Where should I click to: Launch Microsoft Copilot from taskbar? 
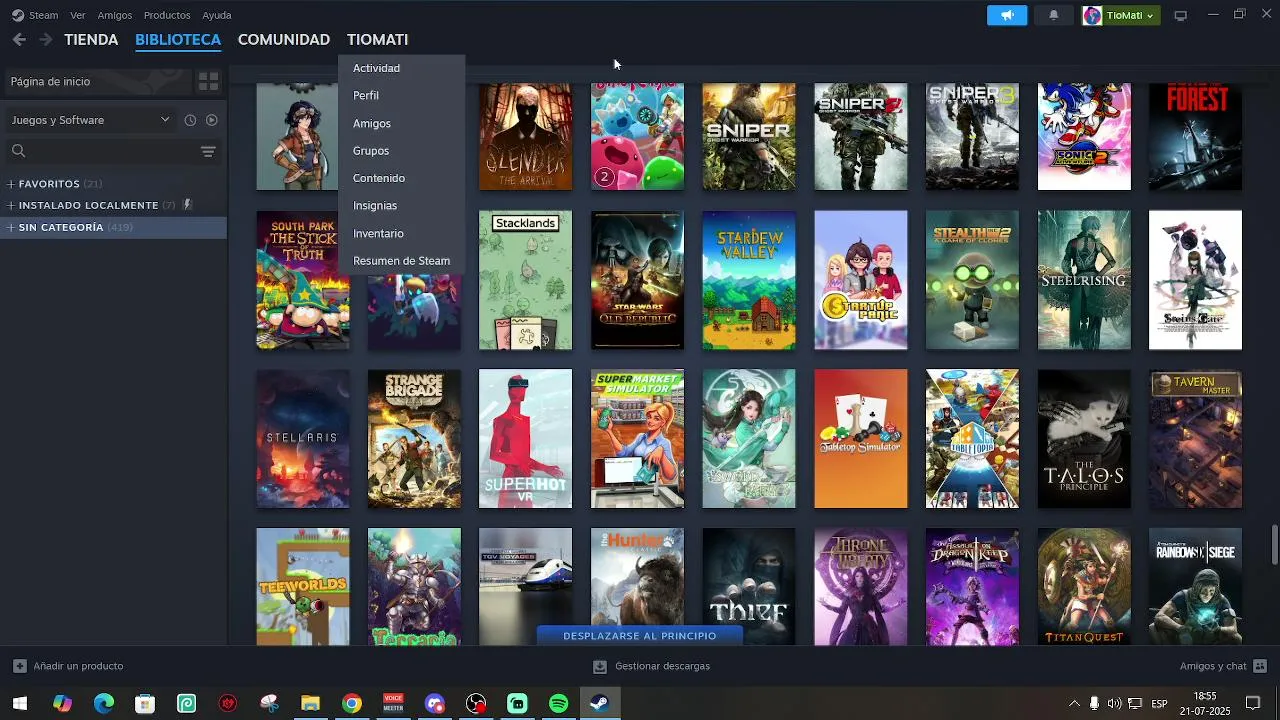(x=62, y=704)
